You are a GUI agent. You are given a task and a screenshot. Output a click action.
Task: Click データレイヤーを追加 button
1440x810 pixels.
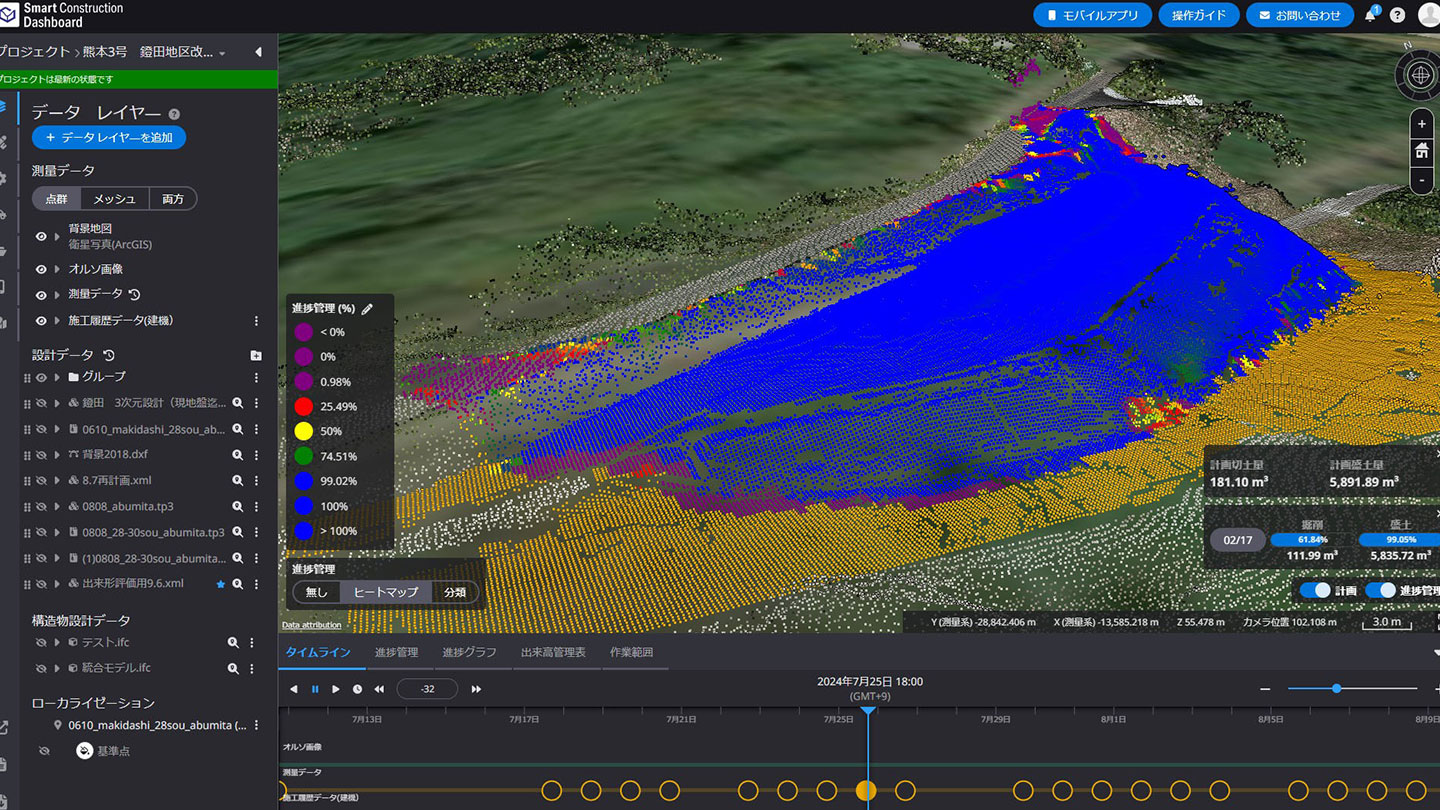coord(109,138)
